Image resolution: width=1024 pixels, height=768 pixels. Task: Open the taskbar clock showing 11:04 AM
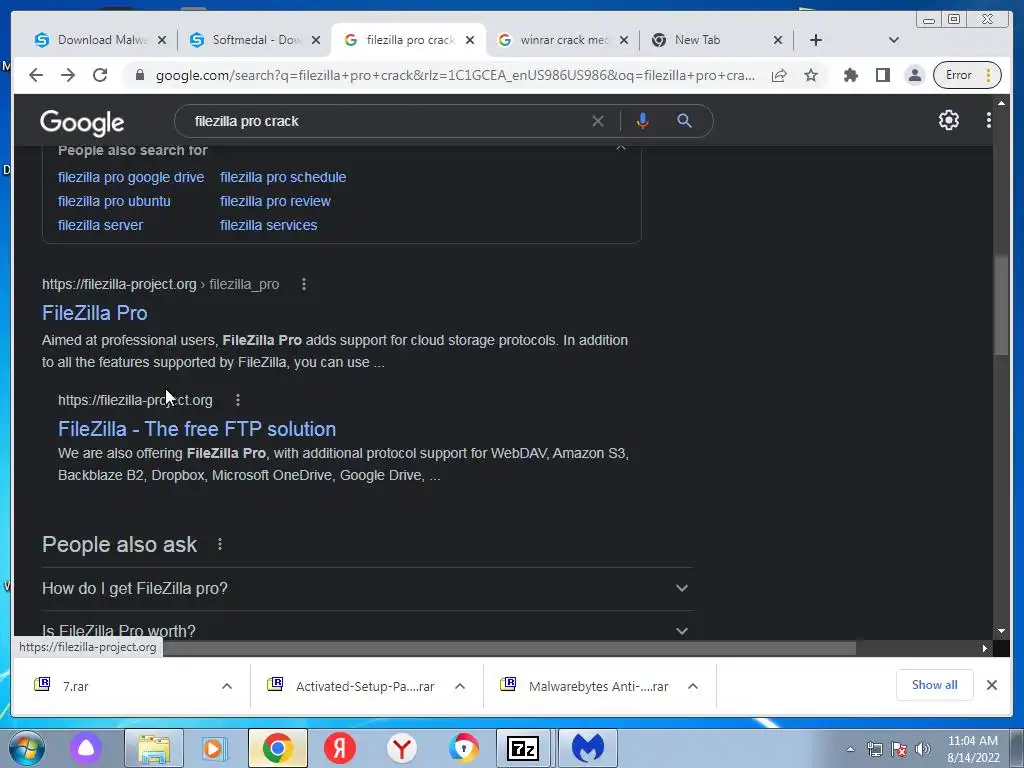(973, 749)
